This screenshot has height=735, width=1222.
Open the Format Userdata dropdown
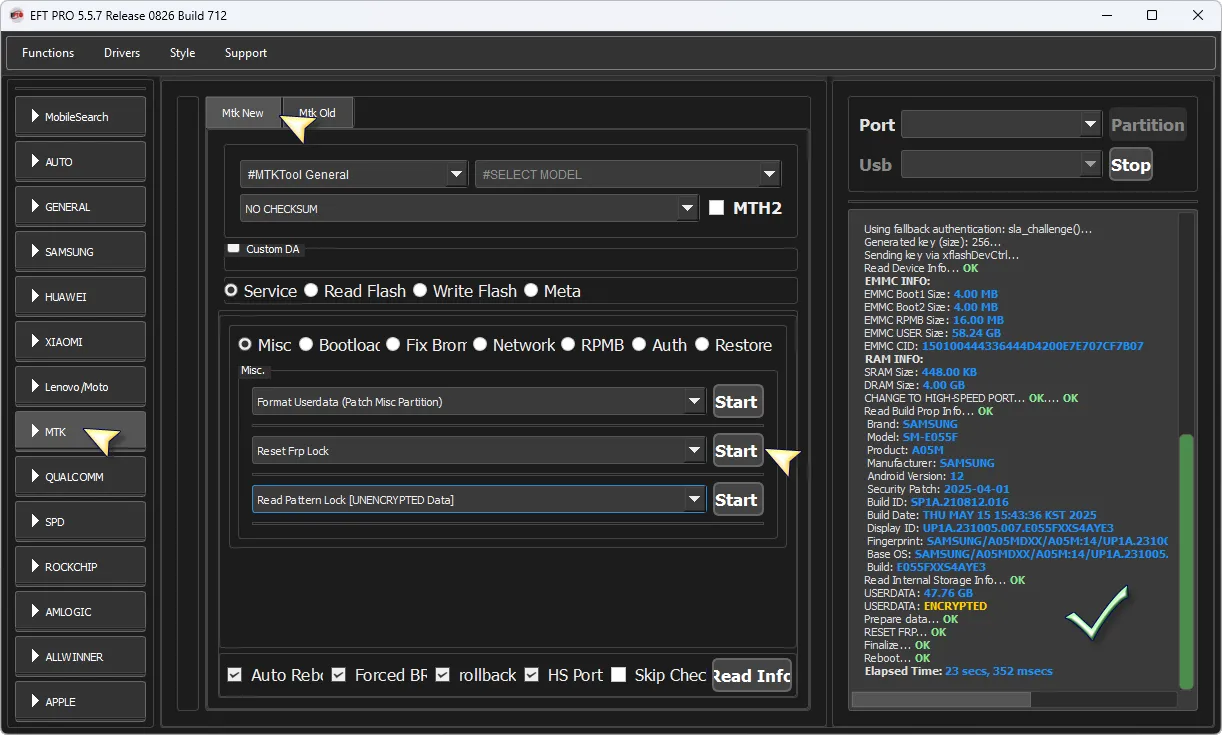[x=479, y=401]
